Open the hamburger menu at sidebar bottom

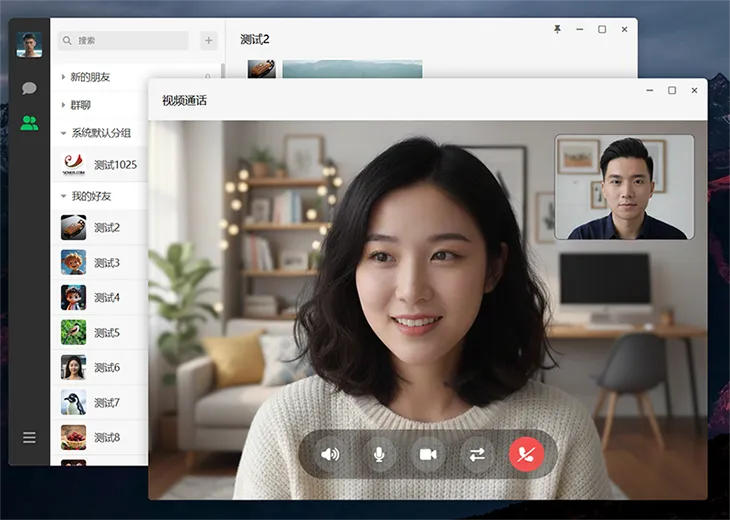coord(29,437)
